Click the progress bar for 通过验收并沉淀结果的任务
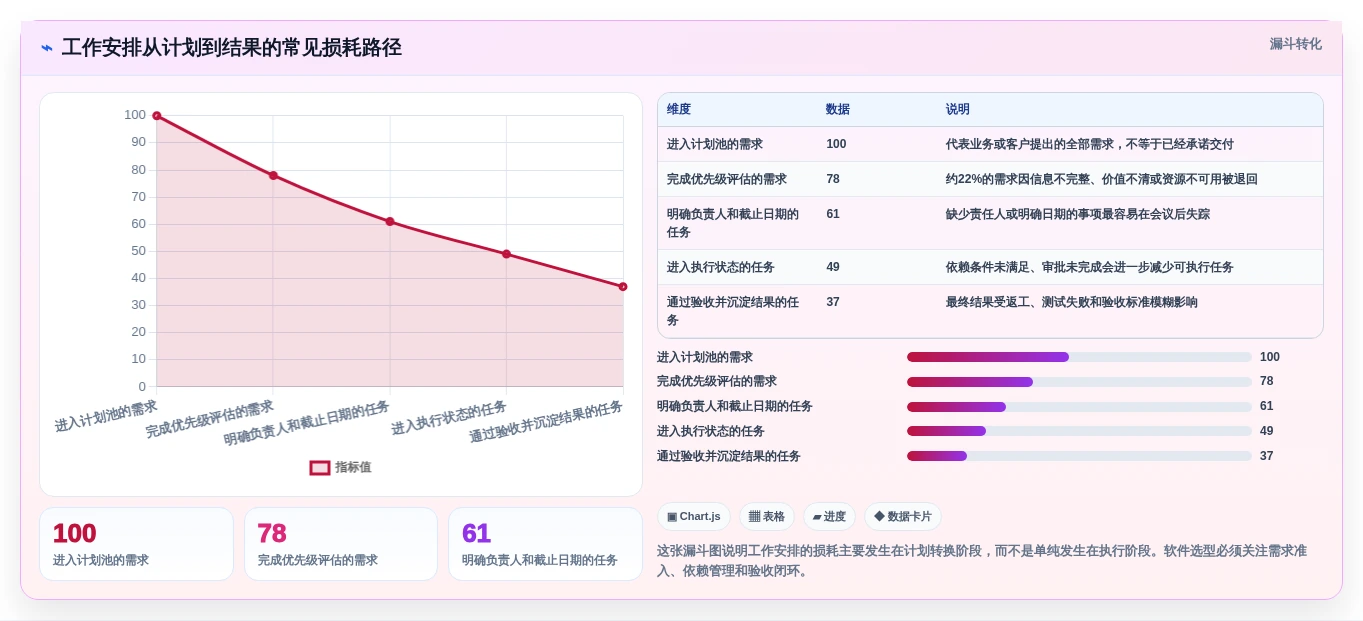 pyautogui.click(x=1079, y=456)
